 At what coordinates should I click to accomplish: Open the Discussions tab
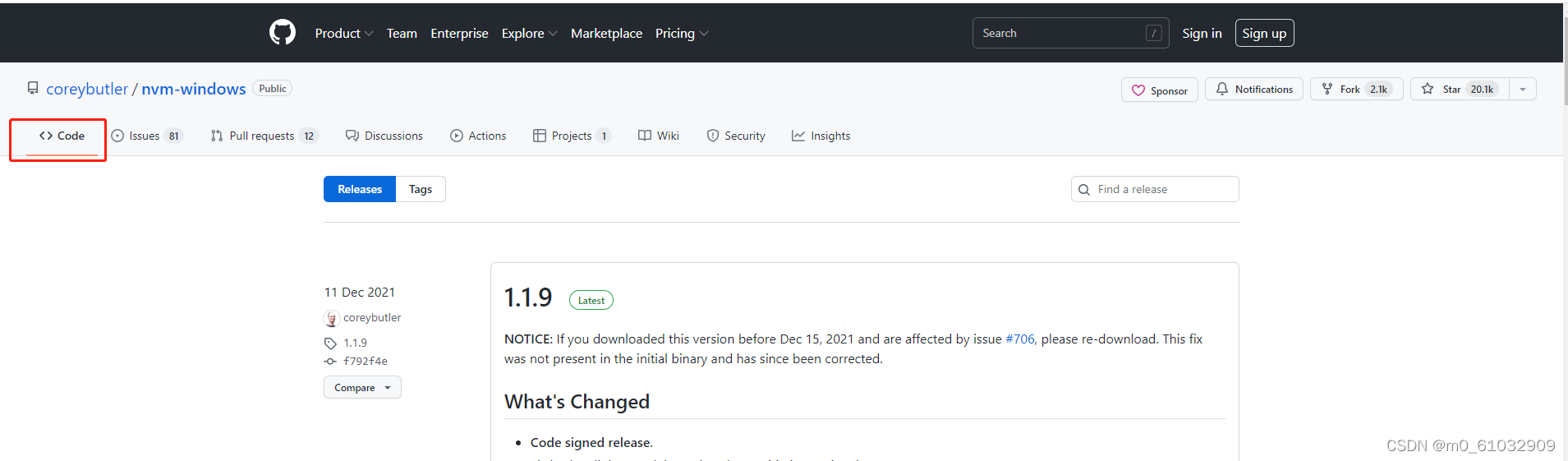click(384, 136)
